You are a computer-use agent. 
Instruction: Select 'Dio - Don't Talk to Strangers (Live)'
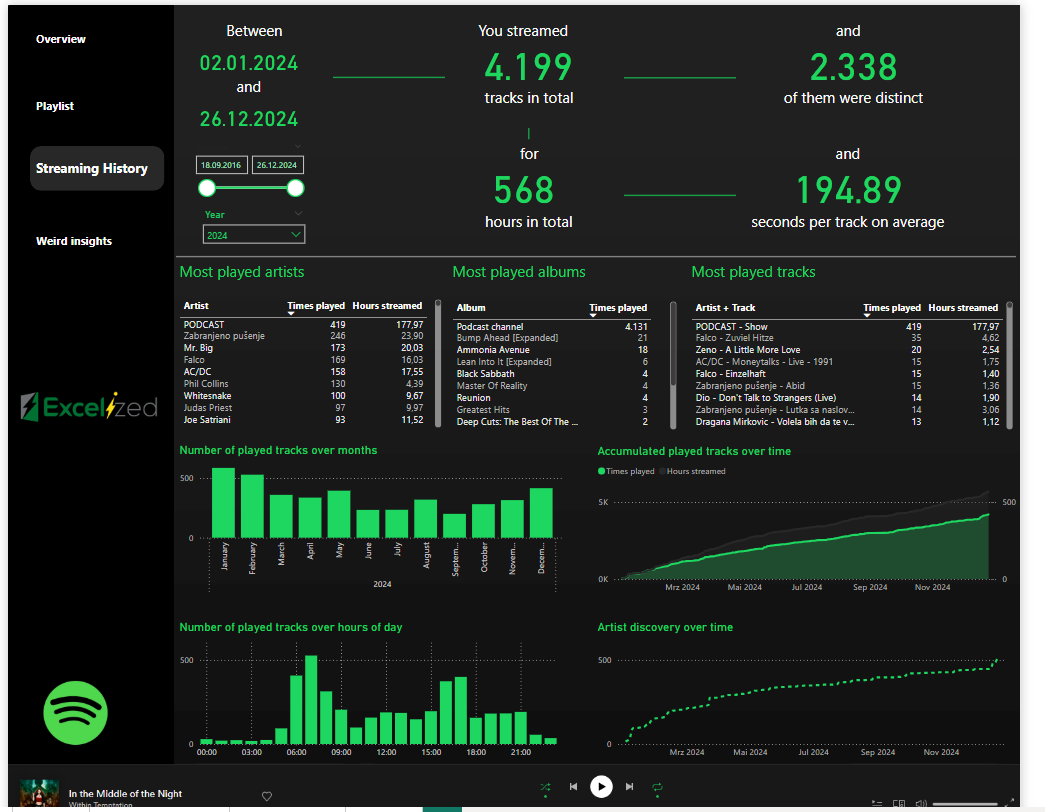coord(847,398)
